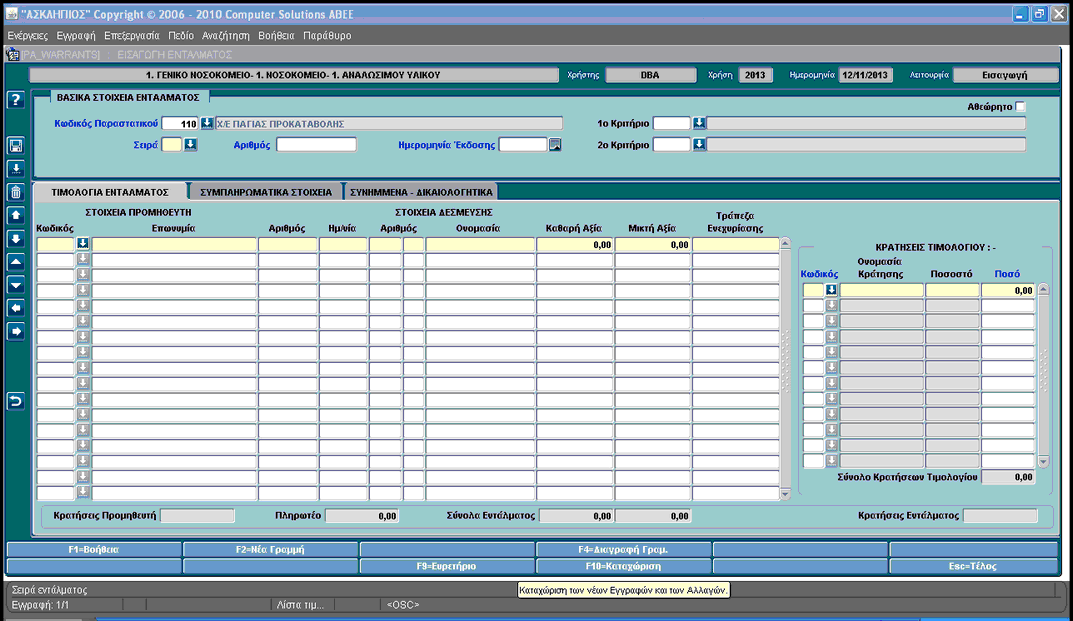Focus the Κωδικός Παραστατικού field showing 110

point(180,123)
